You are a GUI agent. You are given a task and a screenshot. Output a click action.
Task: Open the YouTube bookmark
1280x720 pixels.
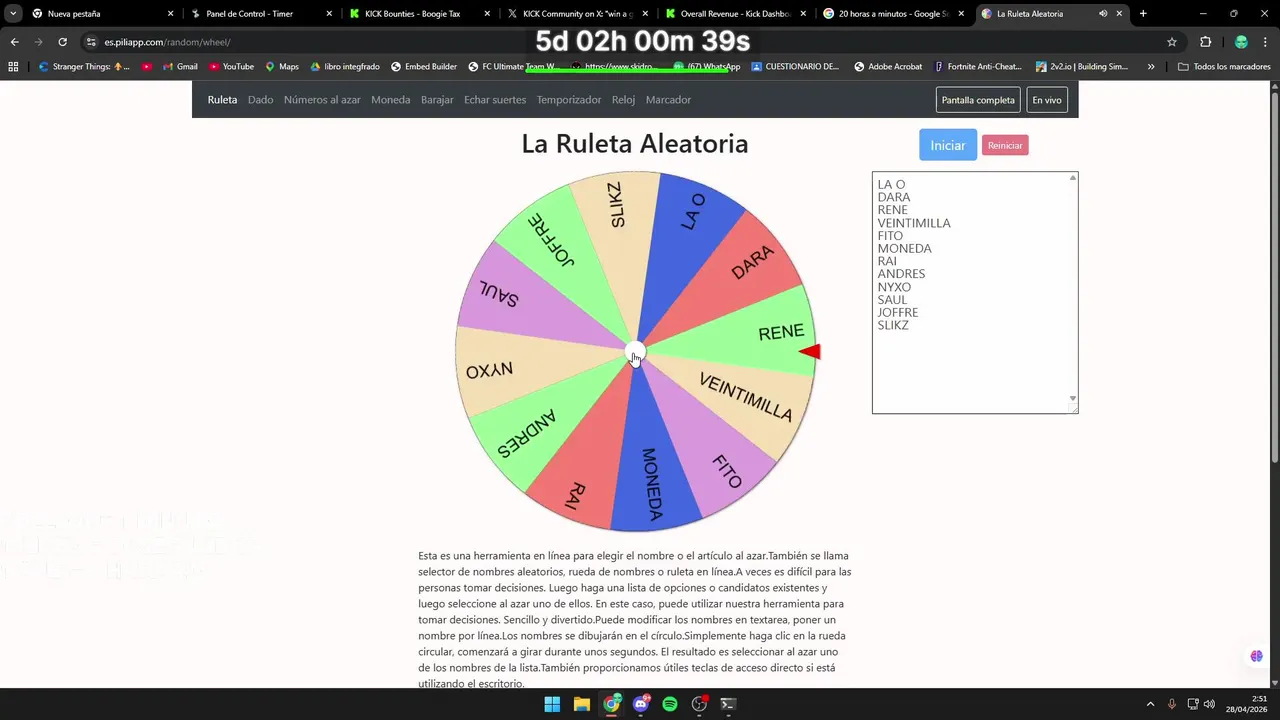point(231,67)
